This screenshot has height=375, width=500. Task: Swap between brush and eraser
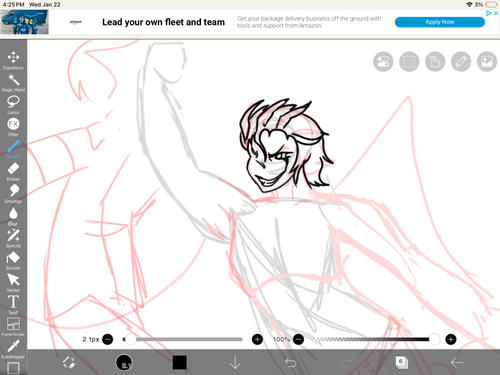tap(69, 362)
